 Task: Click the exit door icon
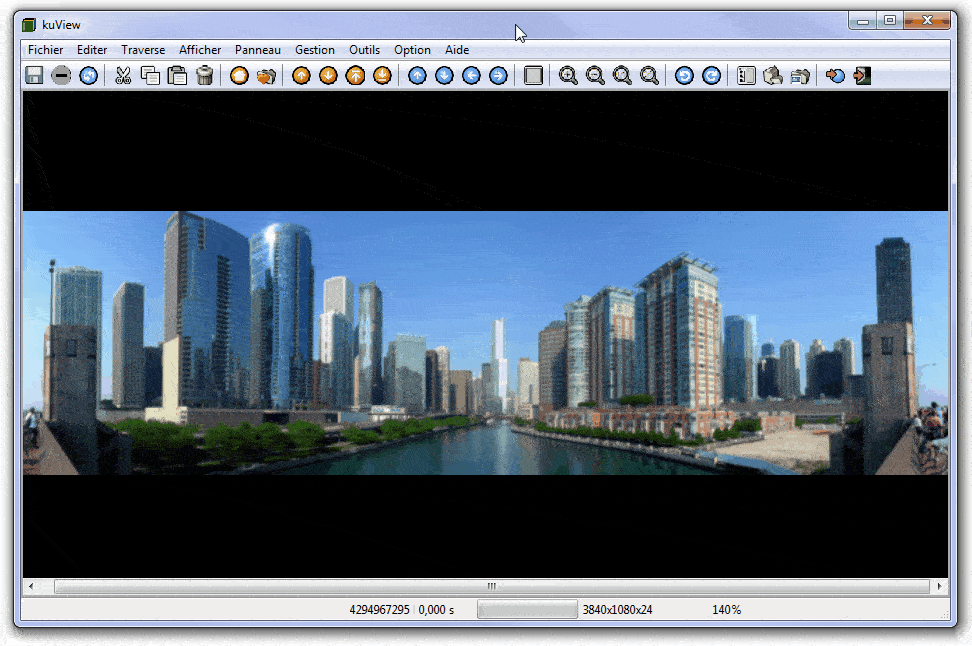point(862,76)
